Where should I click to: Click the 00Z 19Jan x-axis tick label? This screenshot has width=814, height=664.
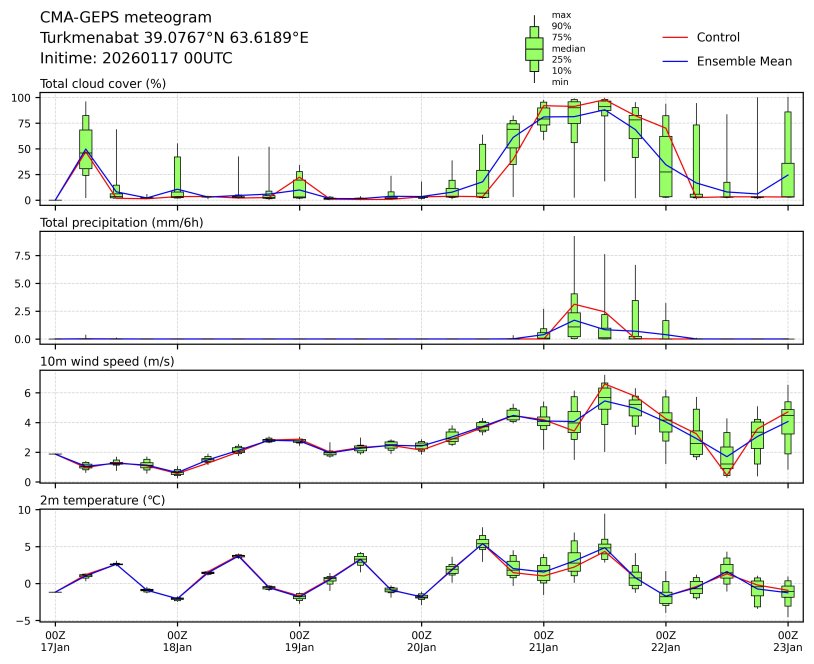coord(300,641)
